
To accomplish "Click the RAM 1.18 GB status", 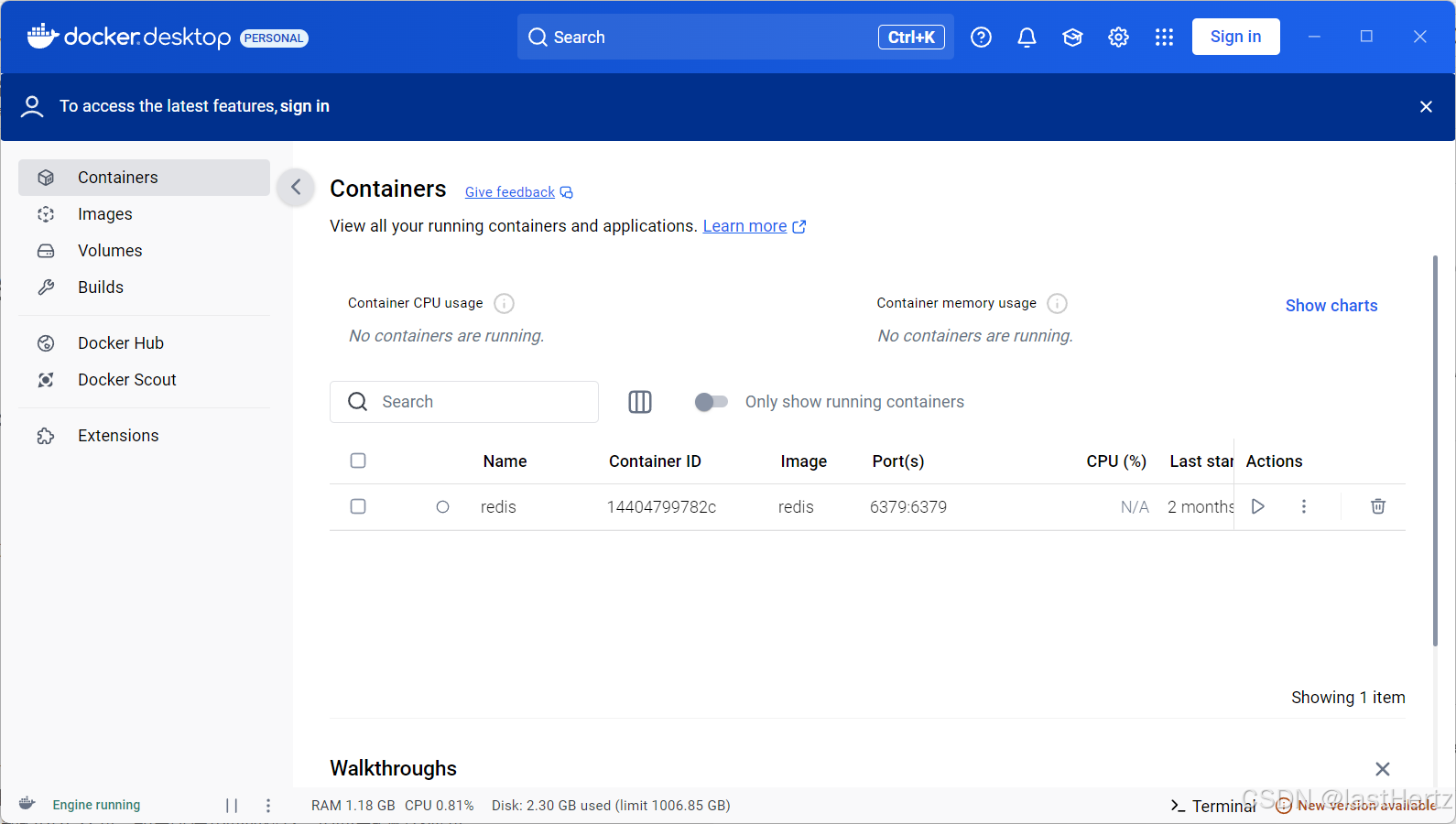I will click(x=353, y=806).
